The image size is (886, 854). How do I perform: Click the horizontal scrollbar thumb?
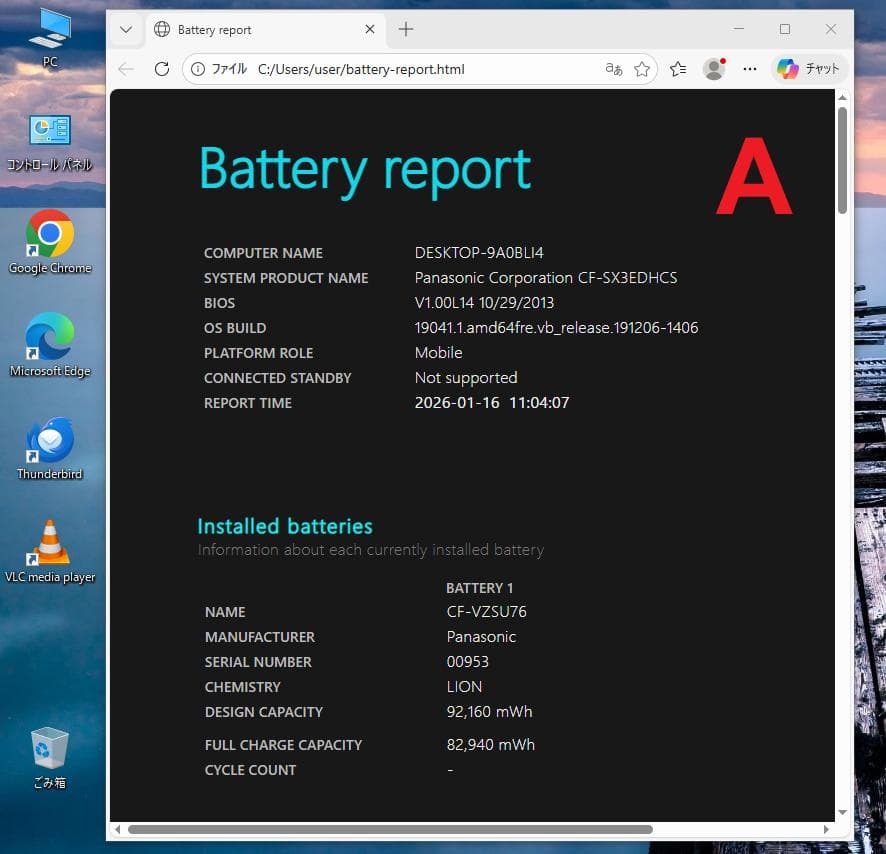coord(390,829)
